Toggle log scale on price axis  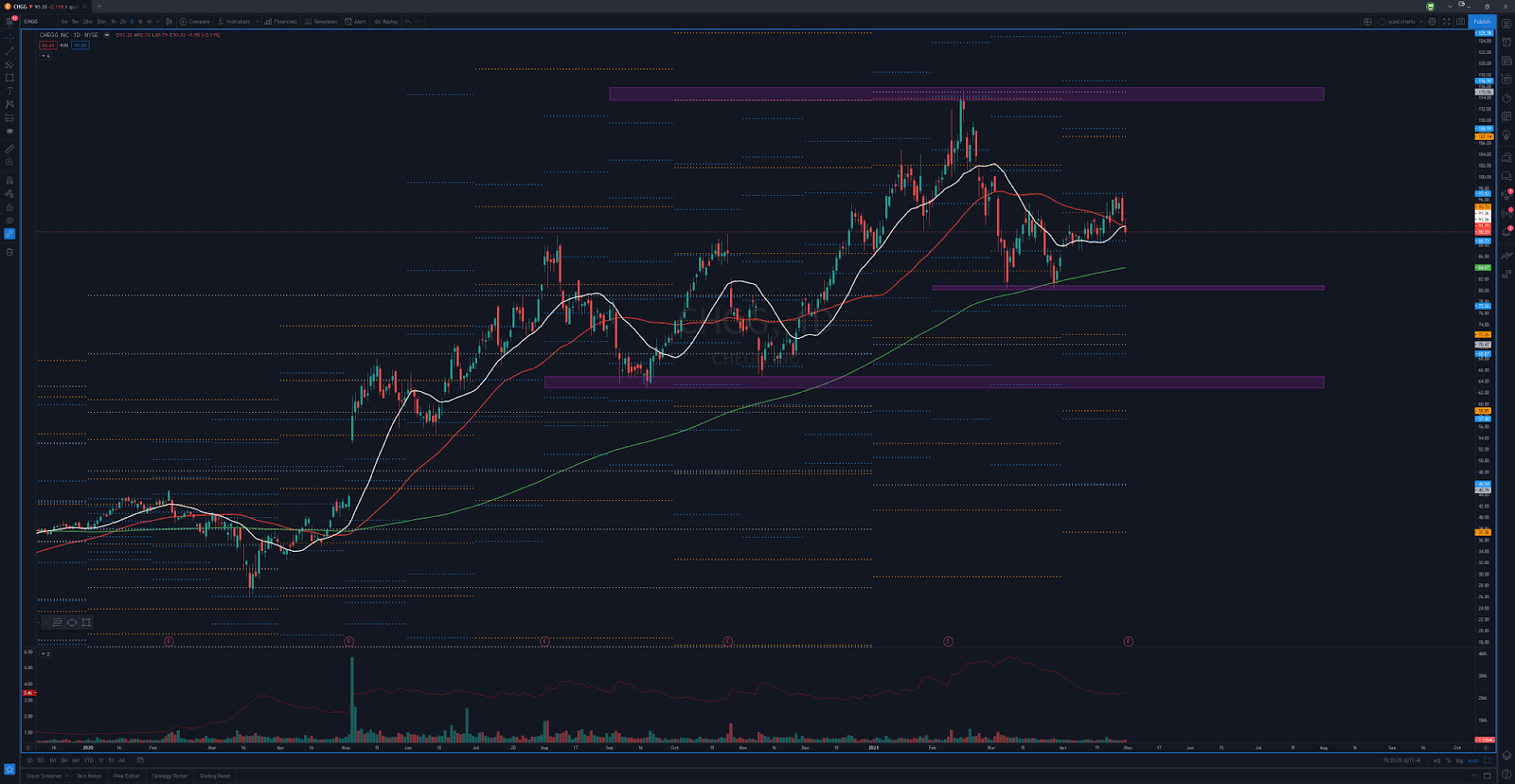1459,760
